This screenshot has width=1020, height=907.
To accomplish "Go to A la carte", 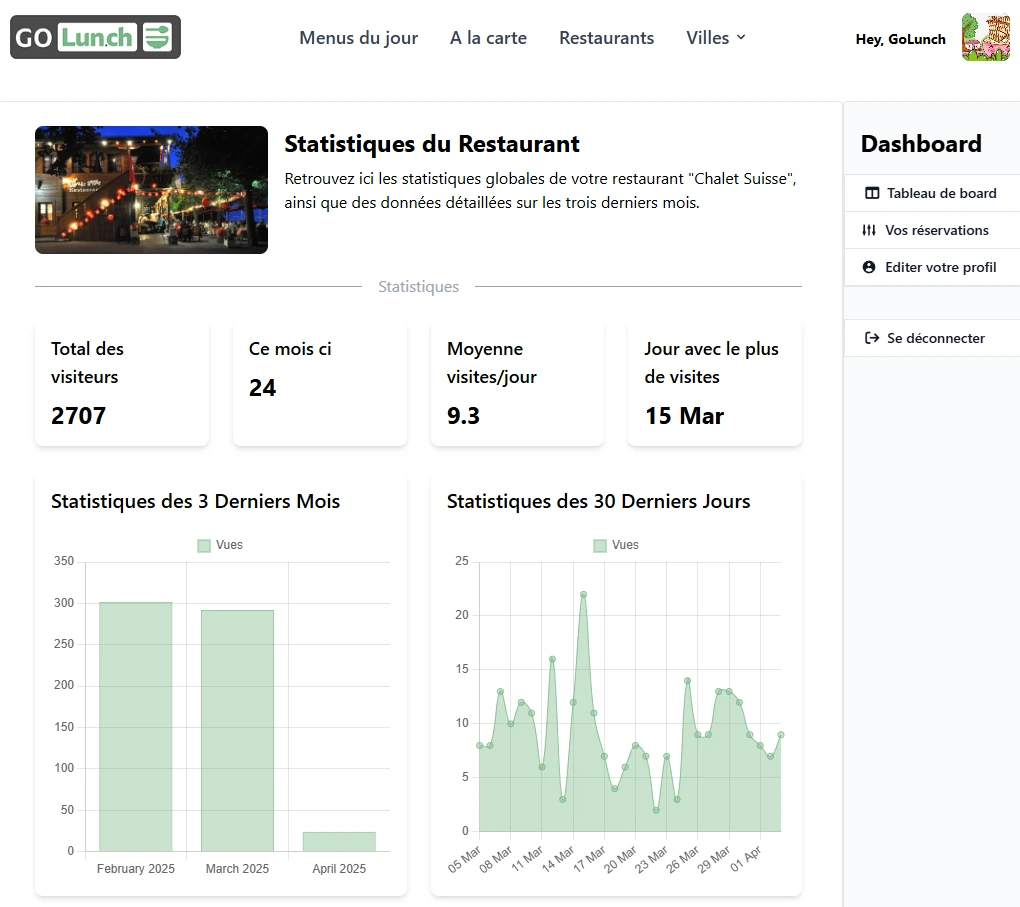I will (489, 38).
